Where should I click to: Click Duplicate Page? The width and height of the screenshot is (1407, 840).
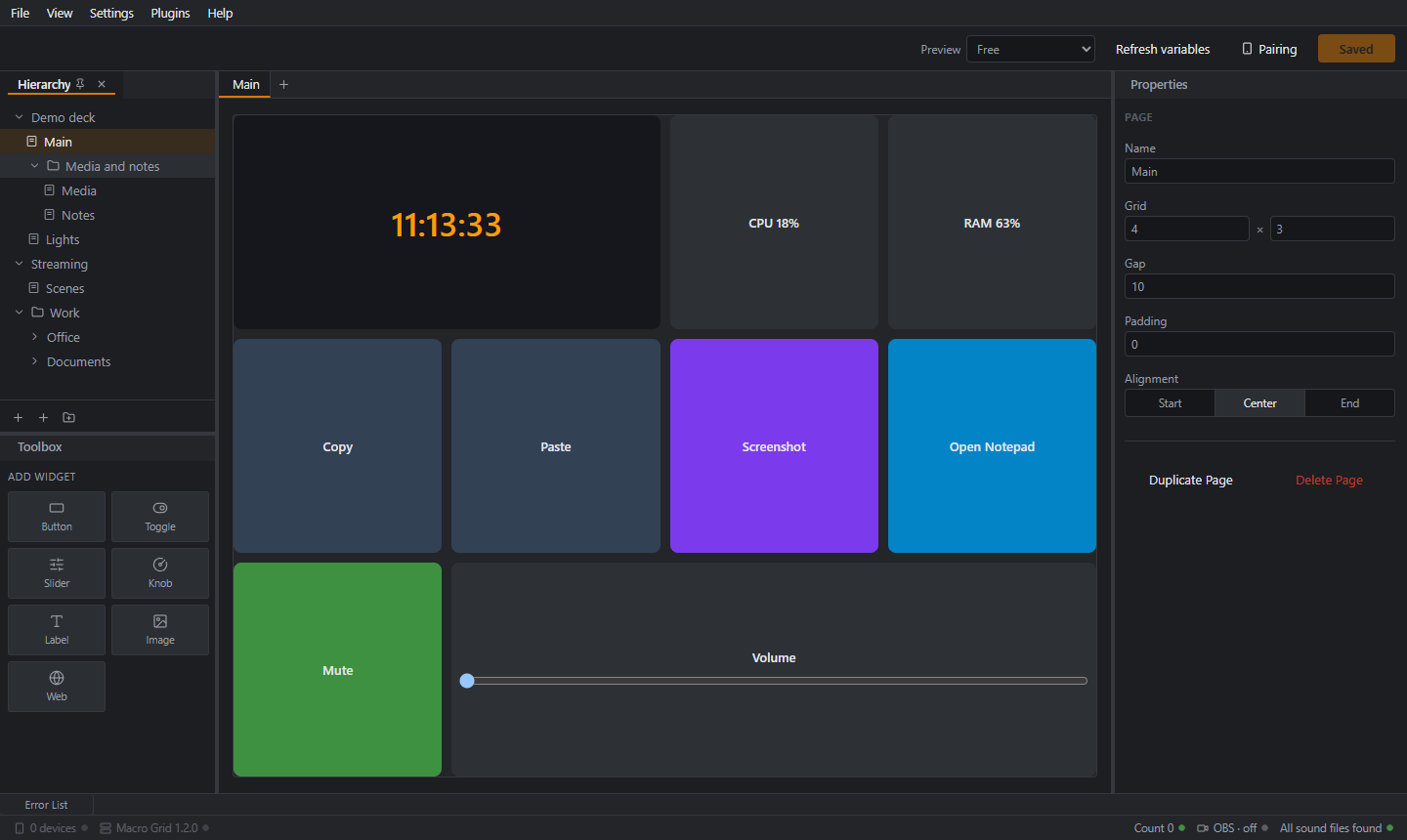pos(1191,480)
